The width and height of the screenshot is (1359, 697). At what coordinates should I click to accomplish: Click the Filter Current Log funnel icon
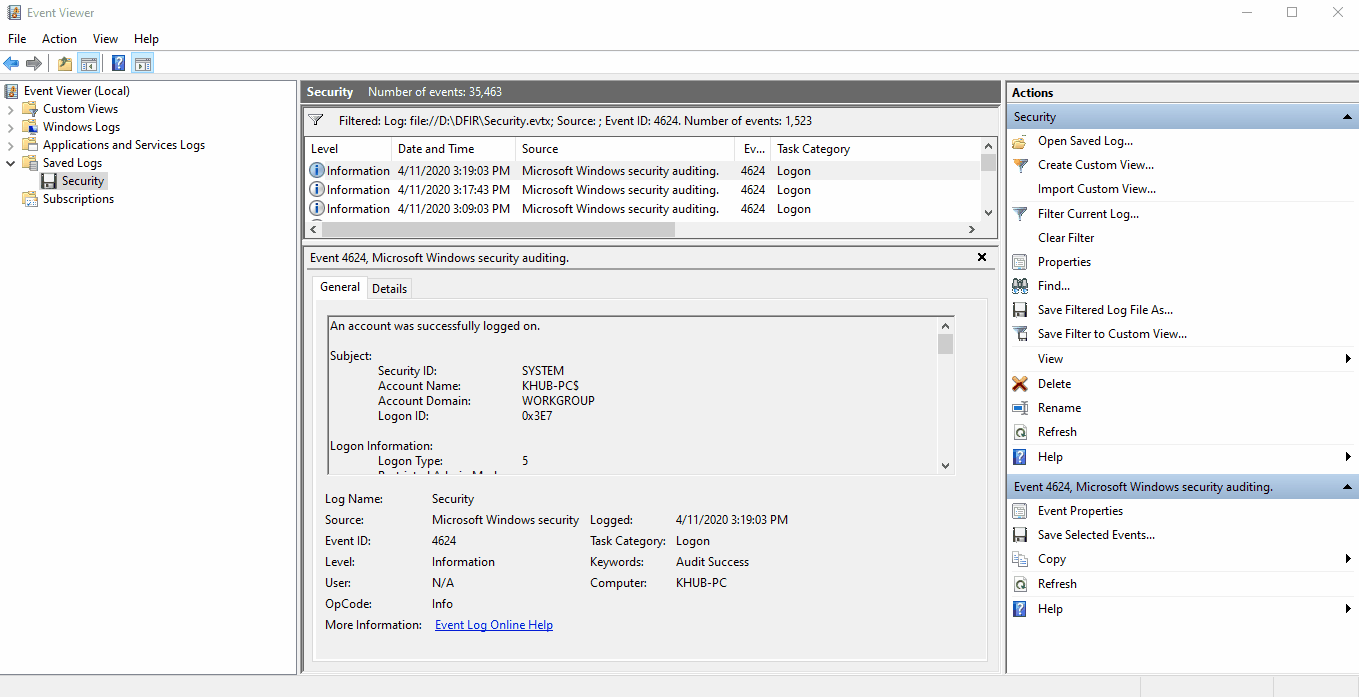tap(1019, 213)
